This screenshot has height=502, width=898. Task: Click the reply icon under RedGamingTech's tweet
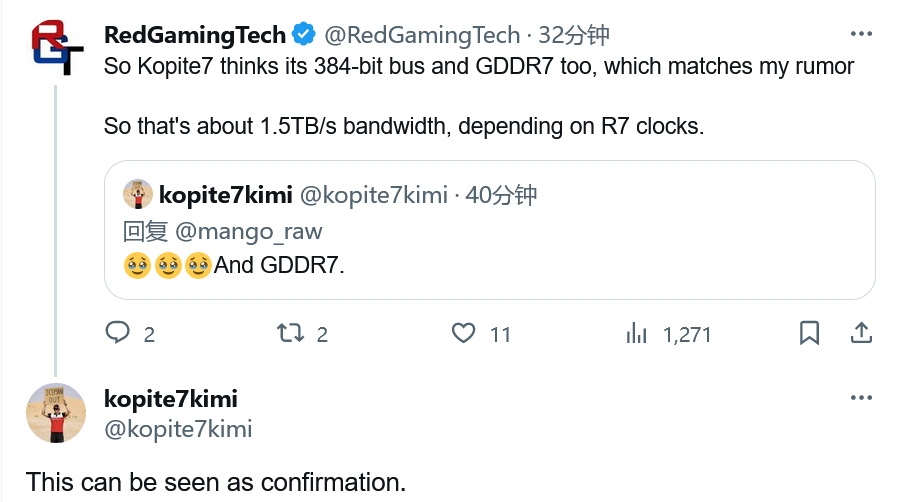coord(118,333)
